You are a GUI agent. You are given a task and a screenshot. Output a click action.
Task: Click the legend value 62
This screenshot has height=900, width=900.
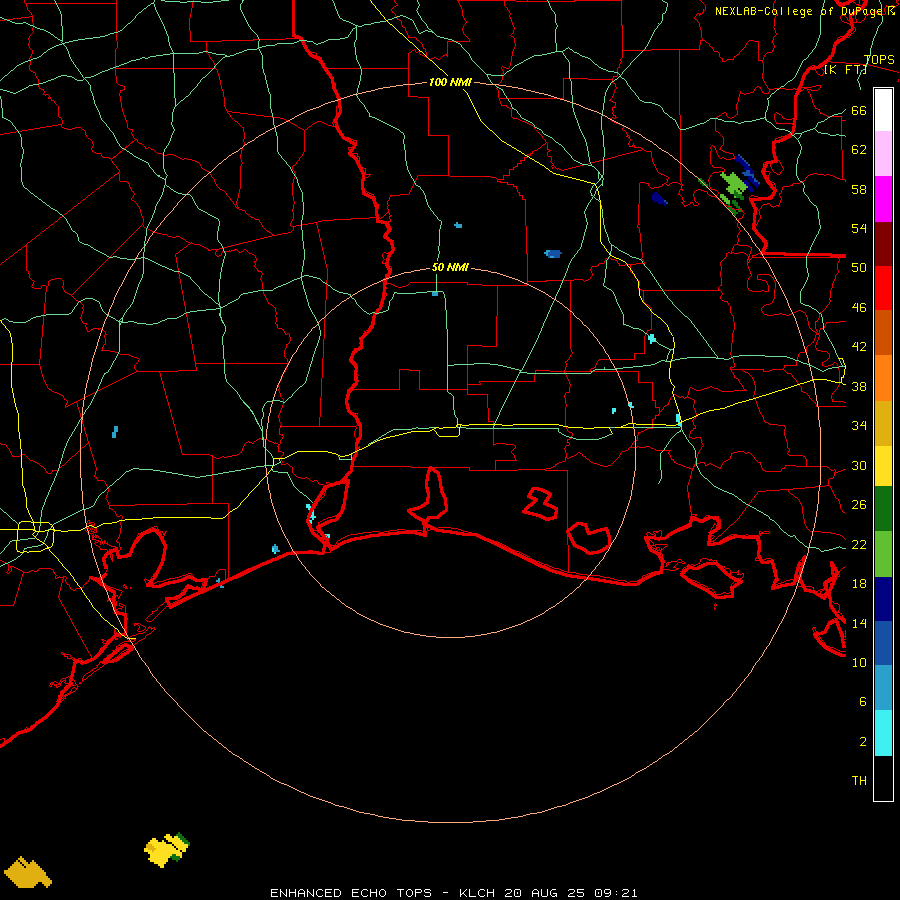click(x=859, y=150)
